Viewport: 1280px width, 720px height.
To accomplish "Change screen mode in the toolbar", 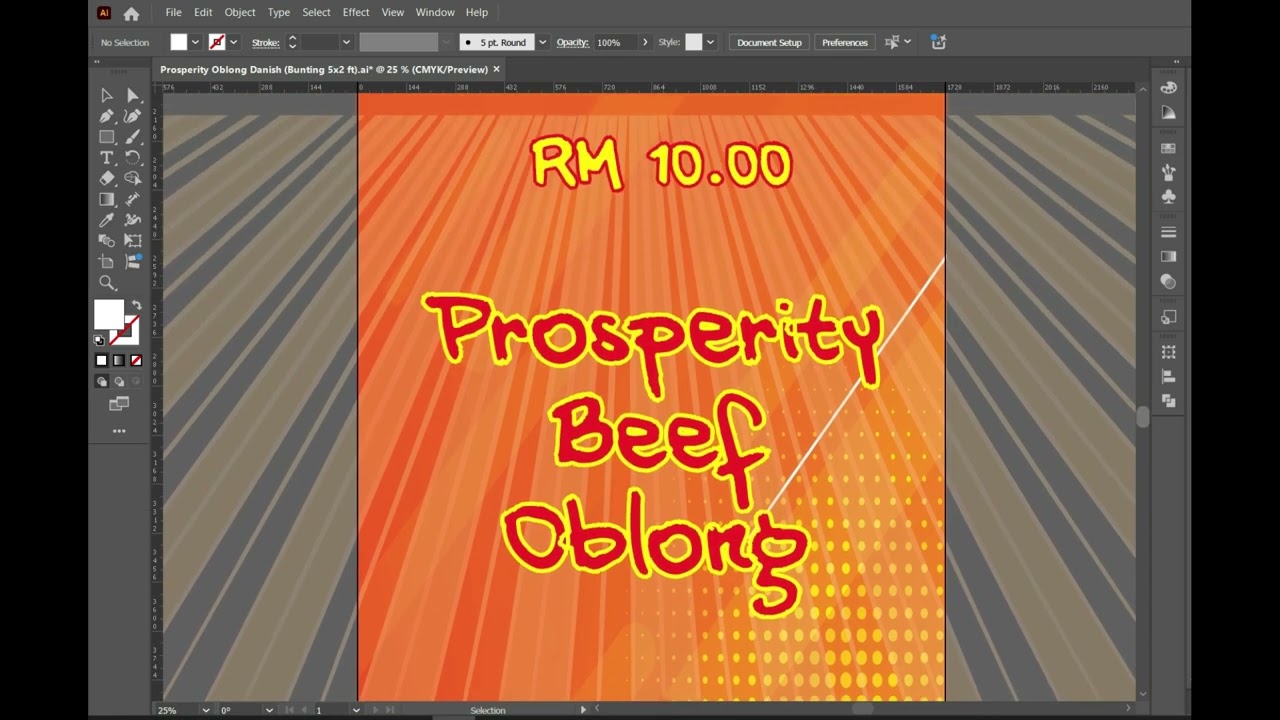I will pos(119,404).
